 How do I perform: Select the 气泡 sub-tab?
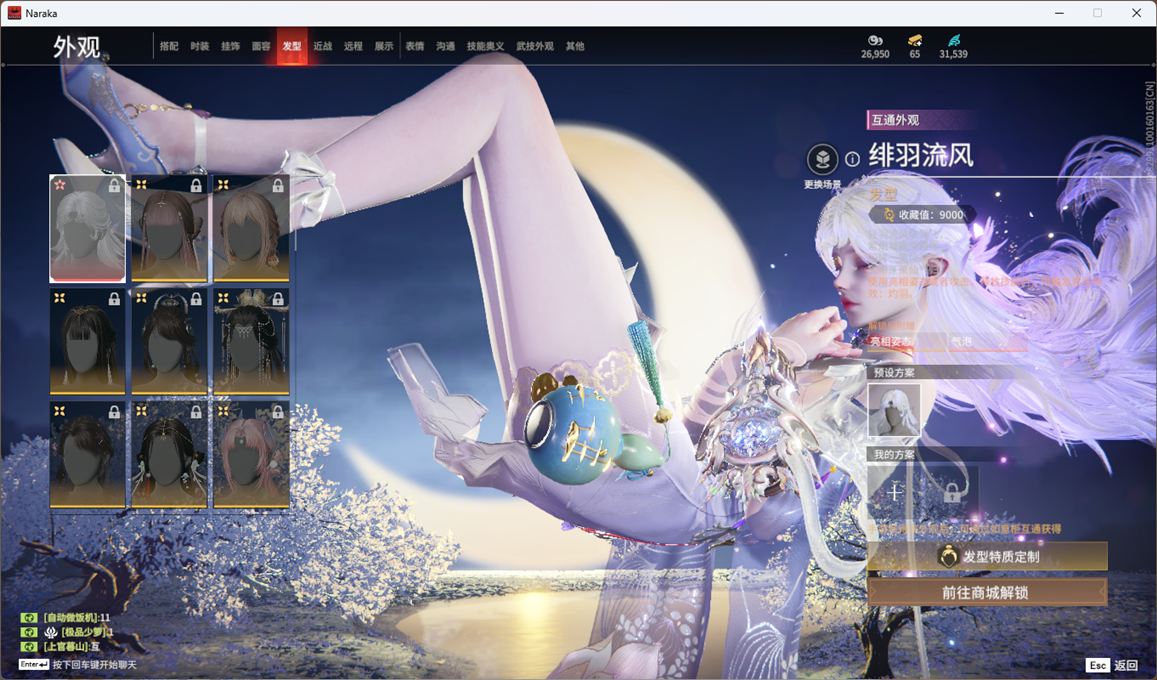(x=961, y=341)
